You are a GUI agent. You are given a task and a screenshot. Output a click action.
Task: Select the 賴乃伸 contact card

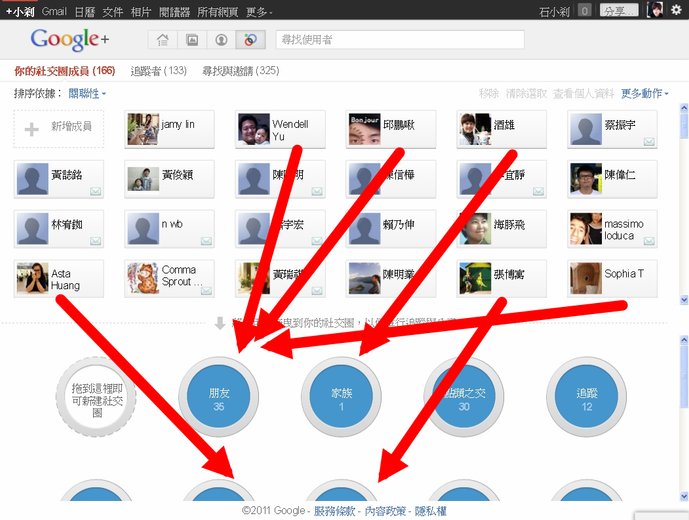click(391, 229)
